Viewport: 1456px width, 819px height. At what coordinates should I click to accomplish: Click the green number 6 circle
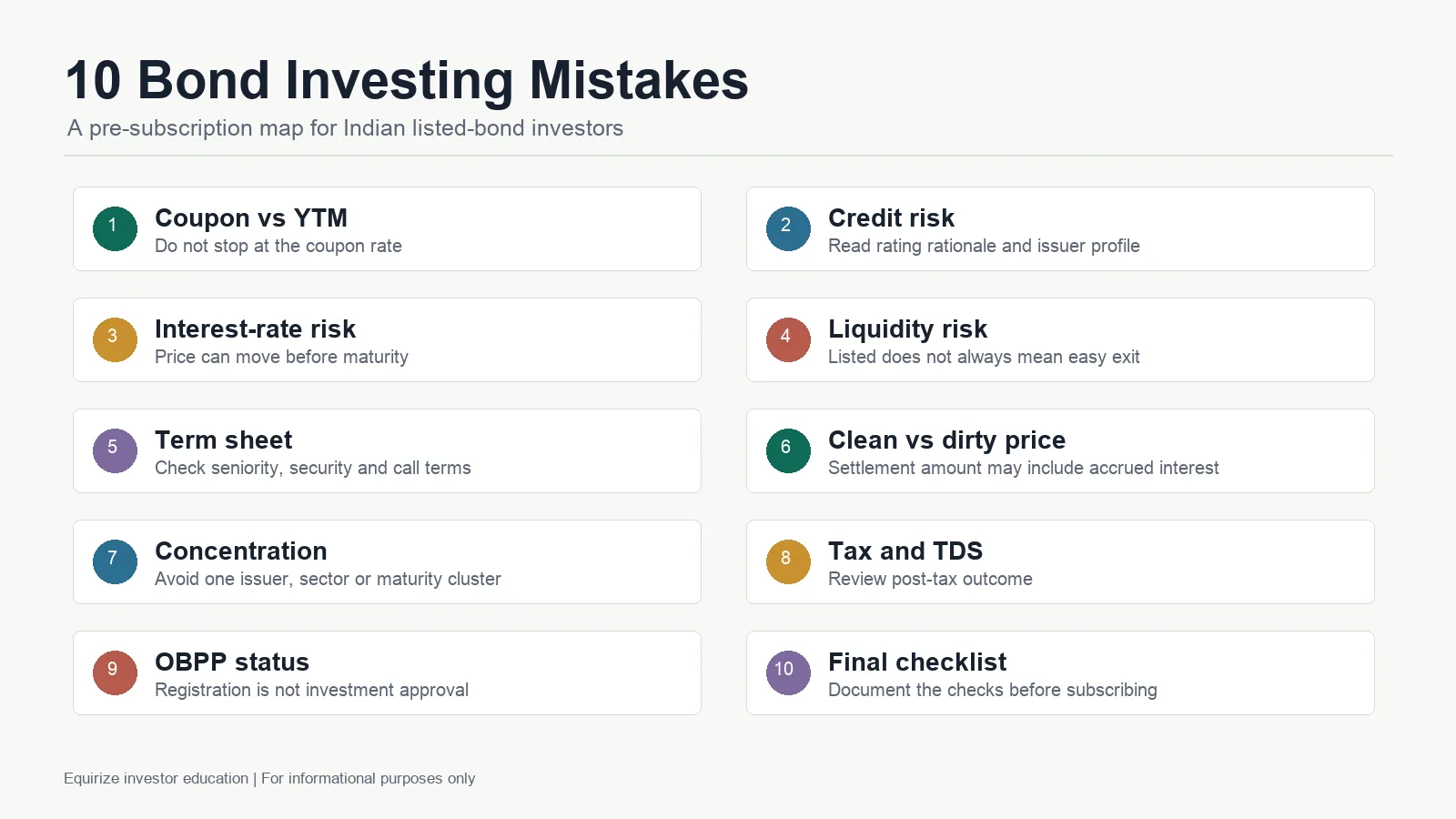788,450
